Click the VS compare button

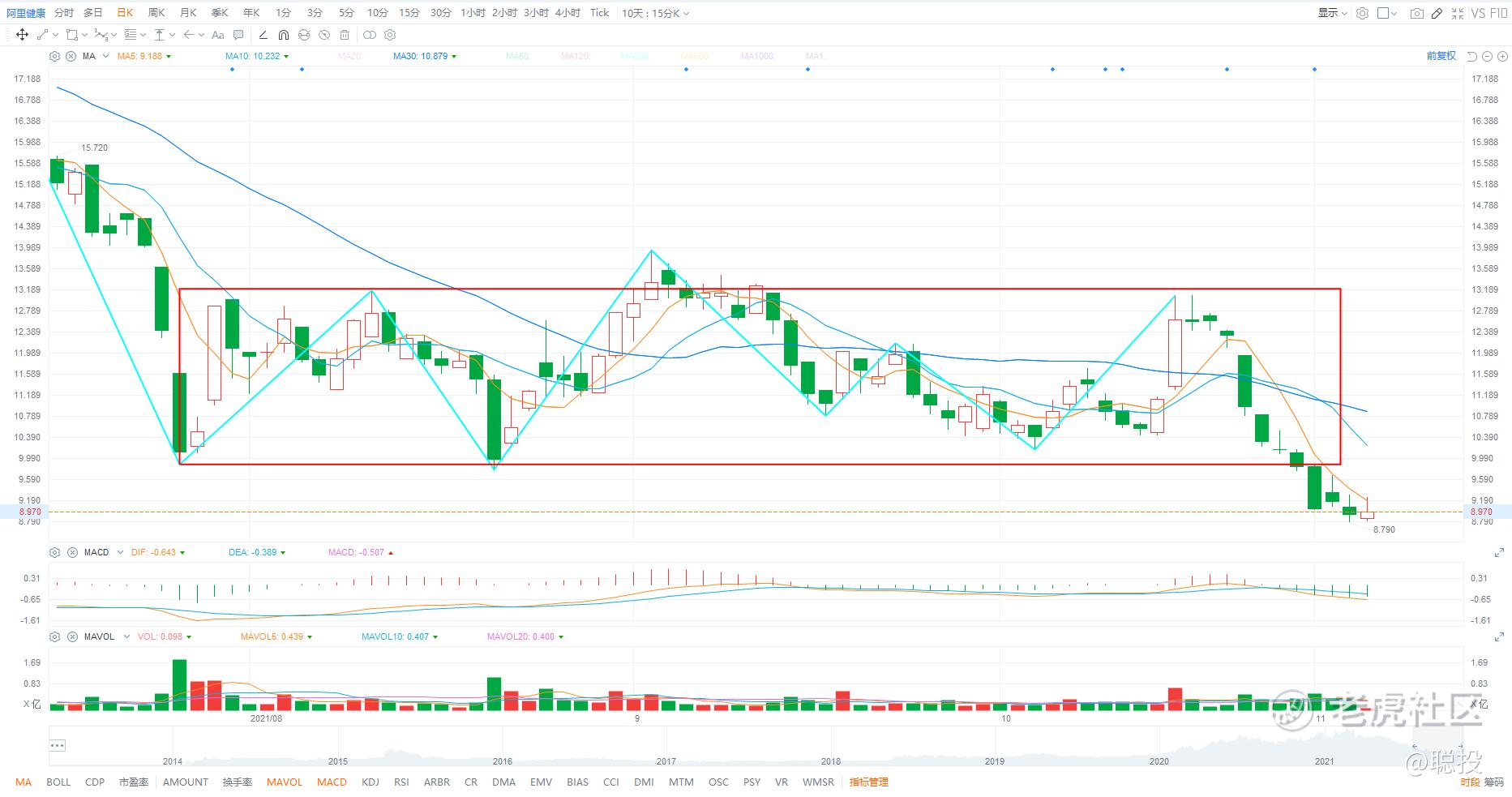(1478, 13)
